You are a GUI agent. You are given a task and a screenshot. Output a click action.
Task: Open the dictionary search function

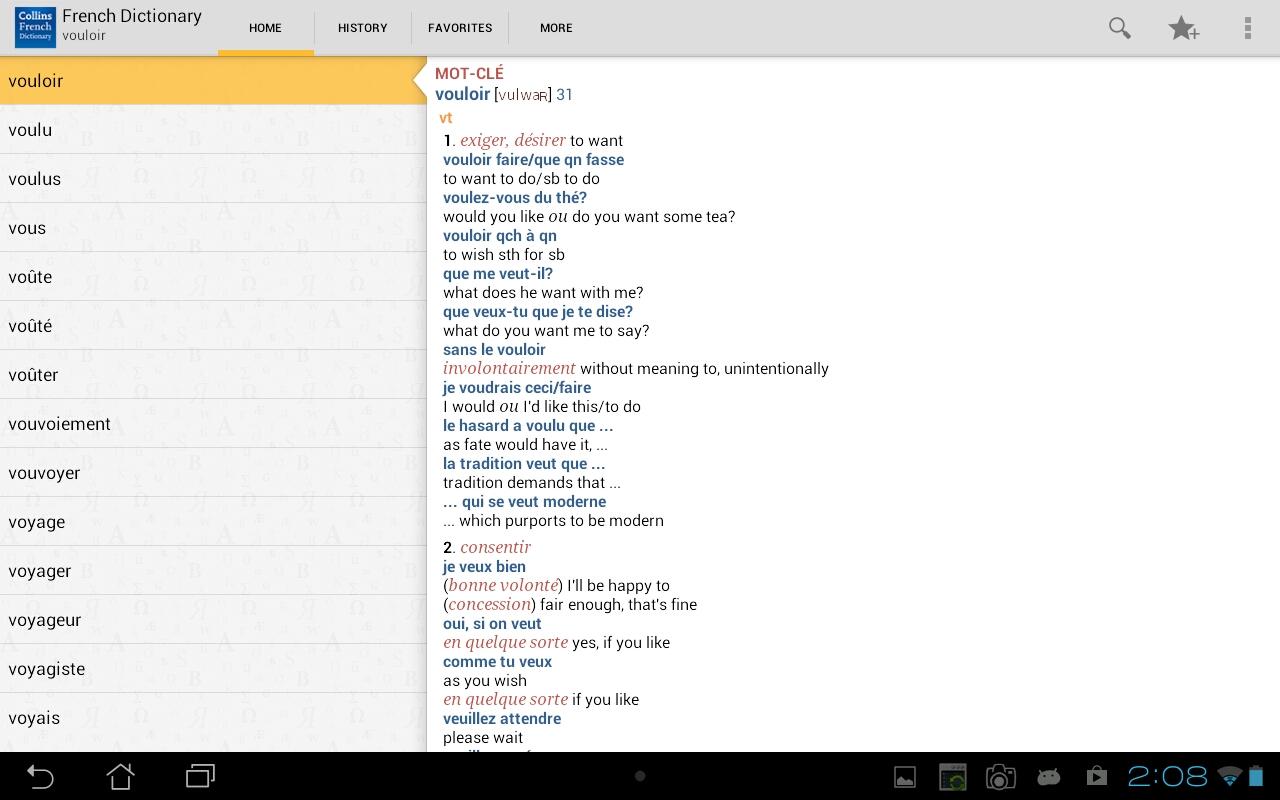(x=1119, y=28)
